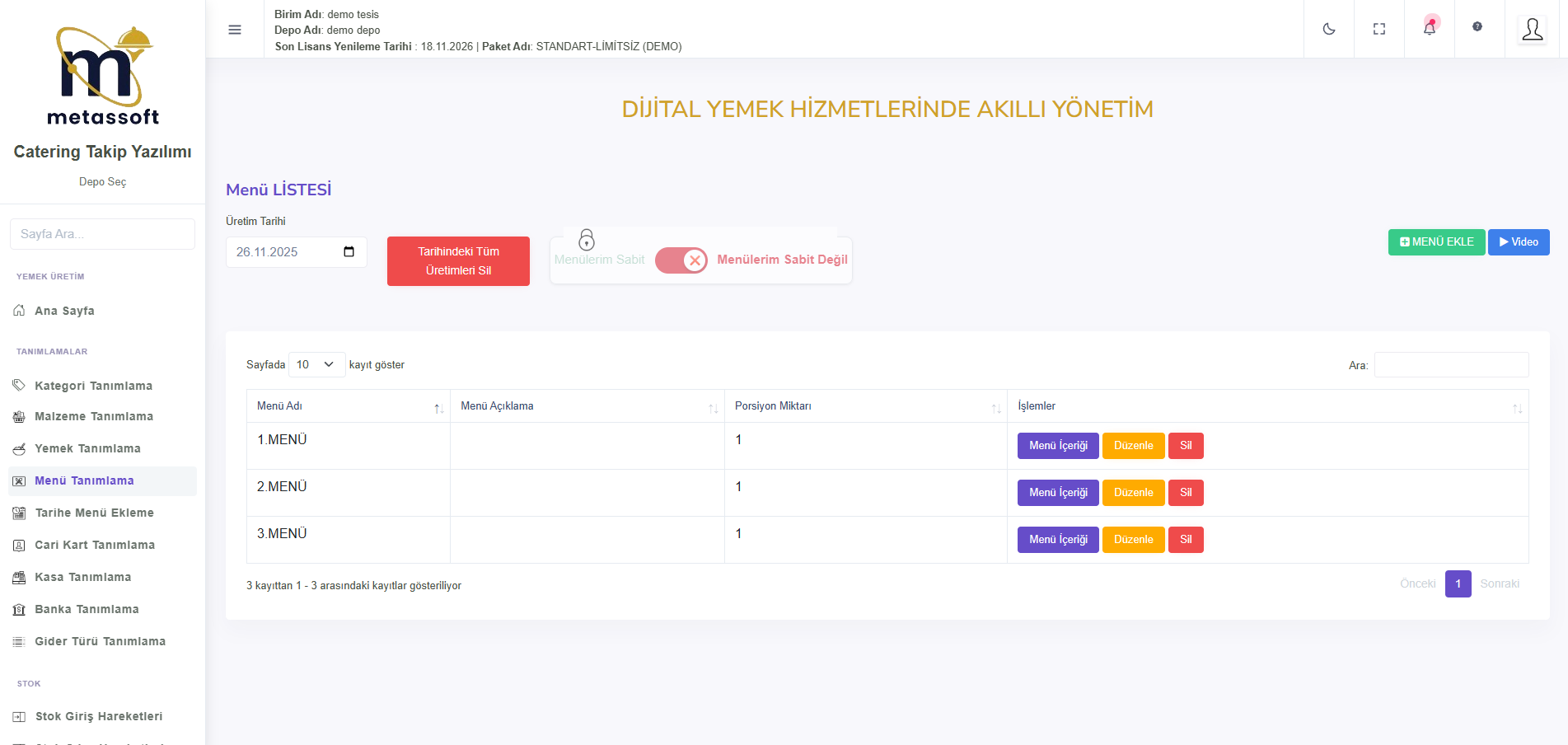Open the records per page dropdown
This screenshot has height=745, width=1568.
point(316,364)
